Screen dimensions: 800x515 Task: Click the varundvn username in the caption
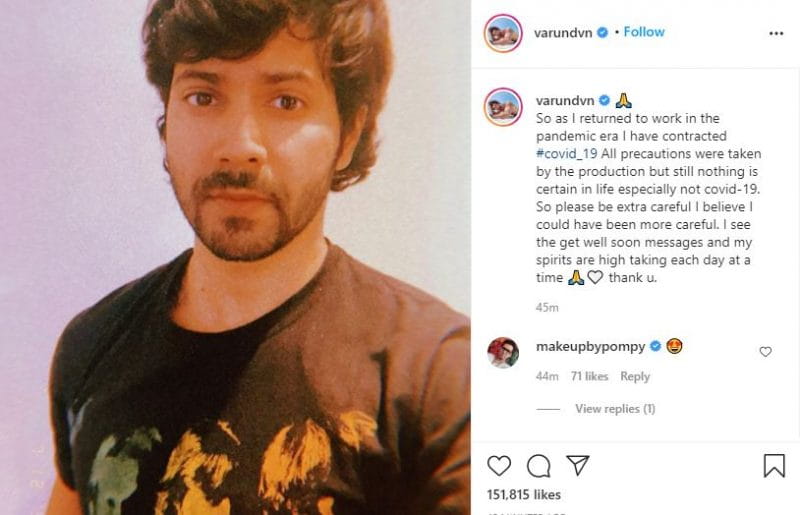[x=565, y=101]
